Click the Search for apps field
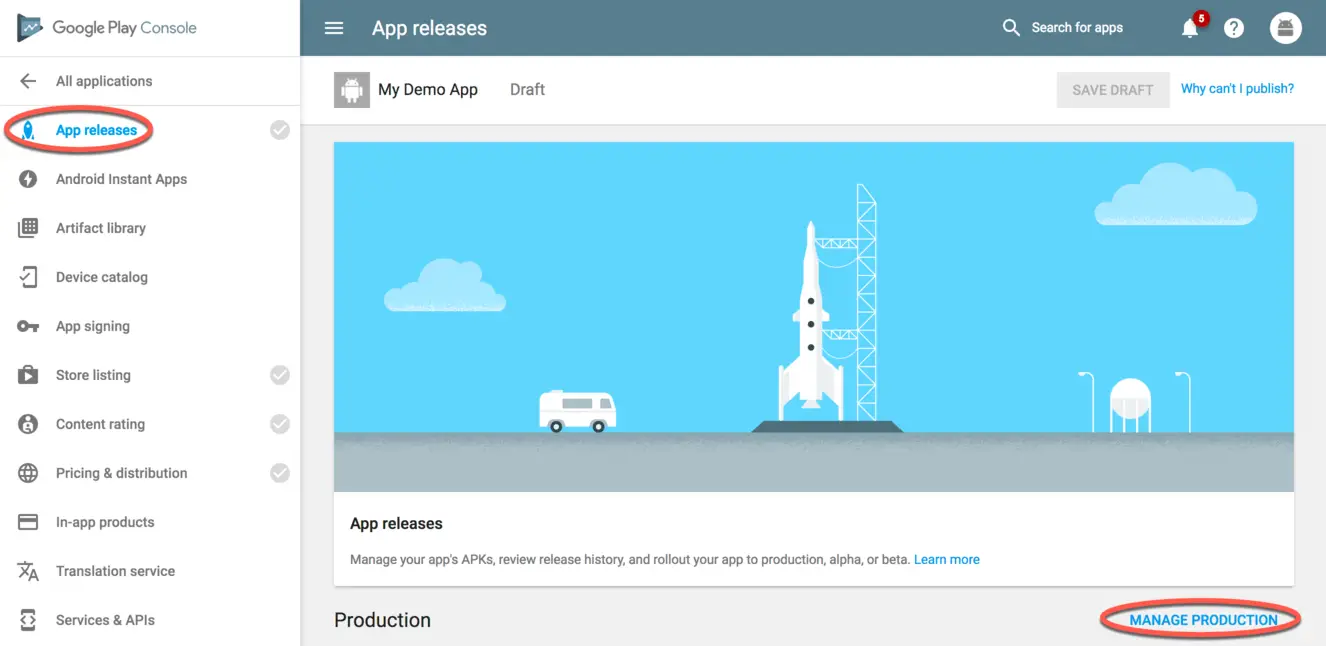 [x=1077, y=28]
